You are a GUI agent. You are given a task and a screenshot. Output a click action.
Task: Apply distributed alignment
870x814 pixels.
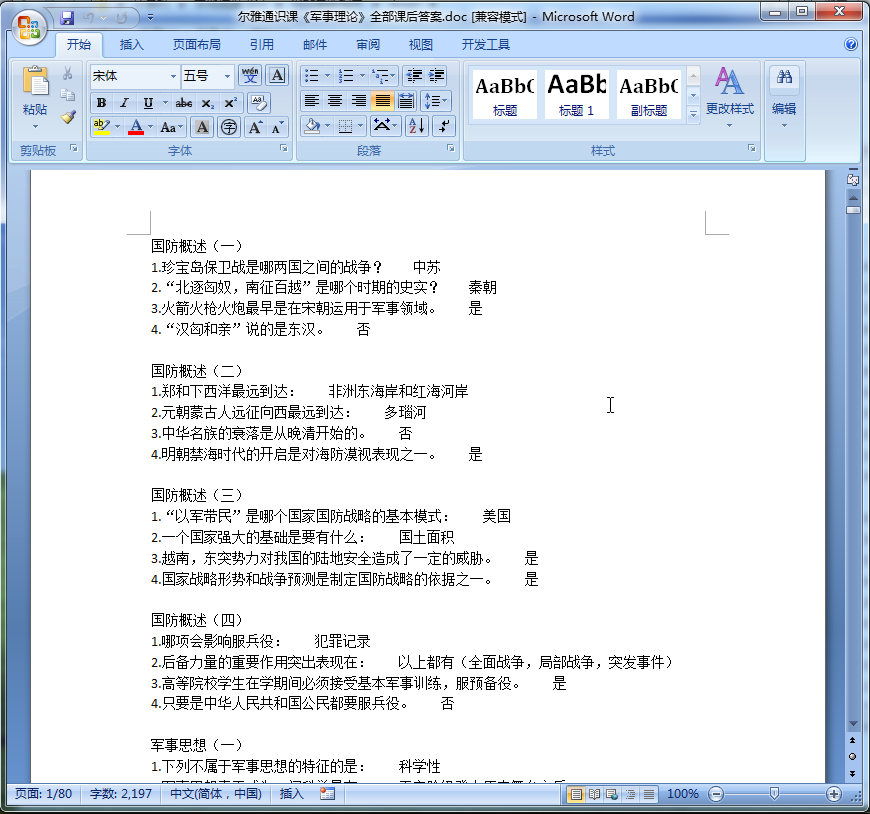point(406,101)
